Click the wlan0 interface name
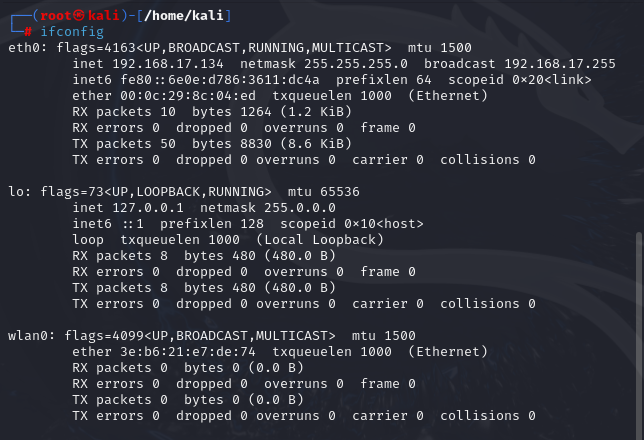 tap(28, 336)
